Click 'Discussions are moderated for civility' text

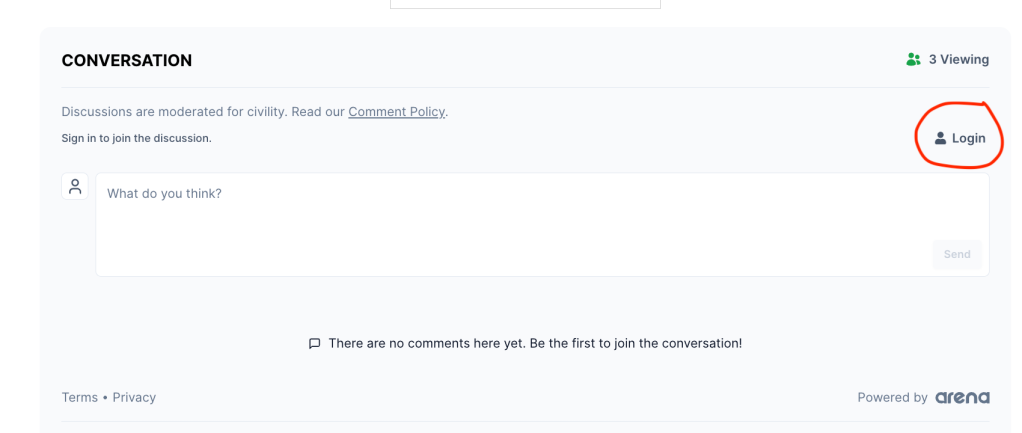coord(174,112)
